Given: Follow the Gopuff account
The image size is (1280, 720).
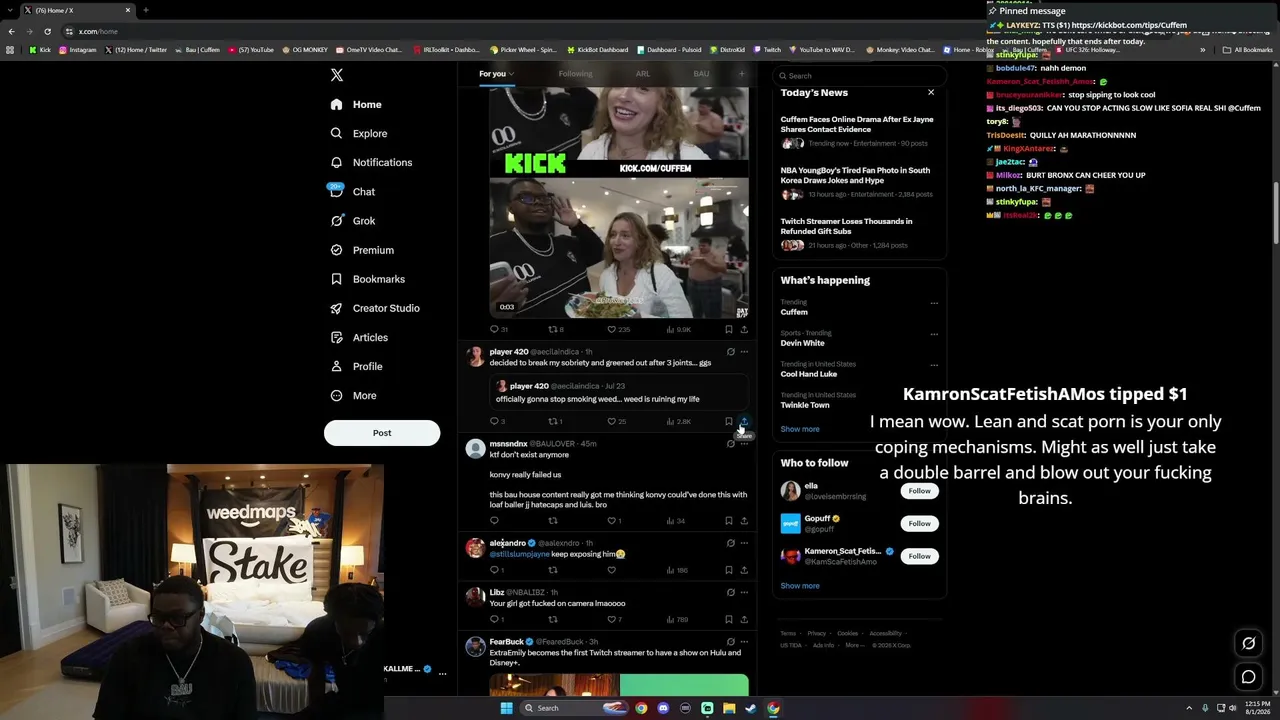Looking at the screenshot, I should 919,523.
